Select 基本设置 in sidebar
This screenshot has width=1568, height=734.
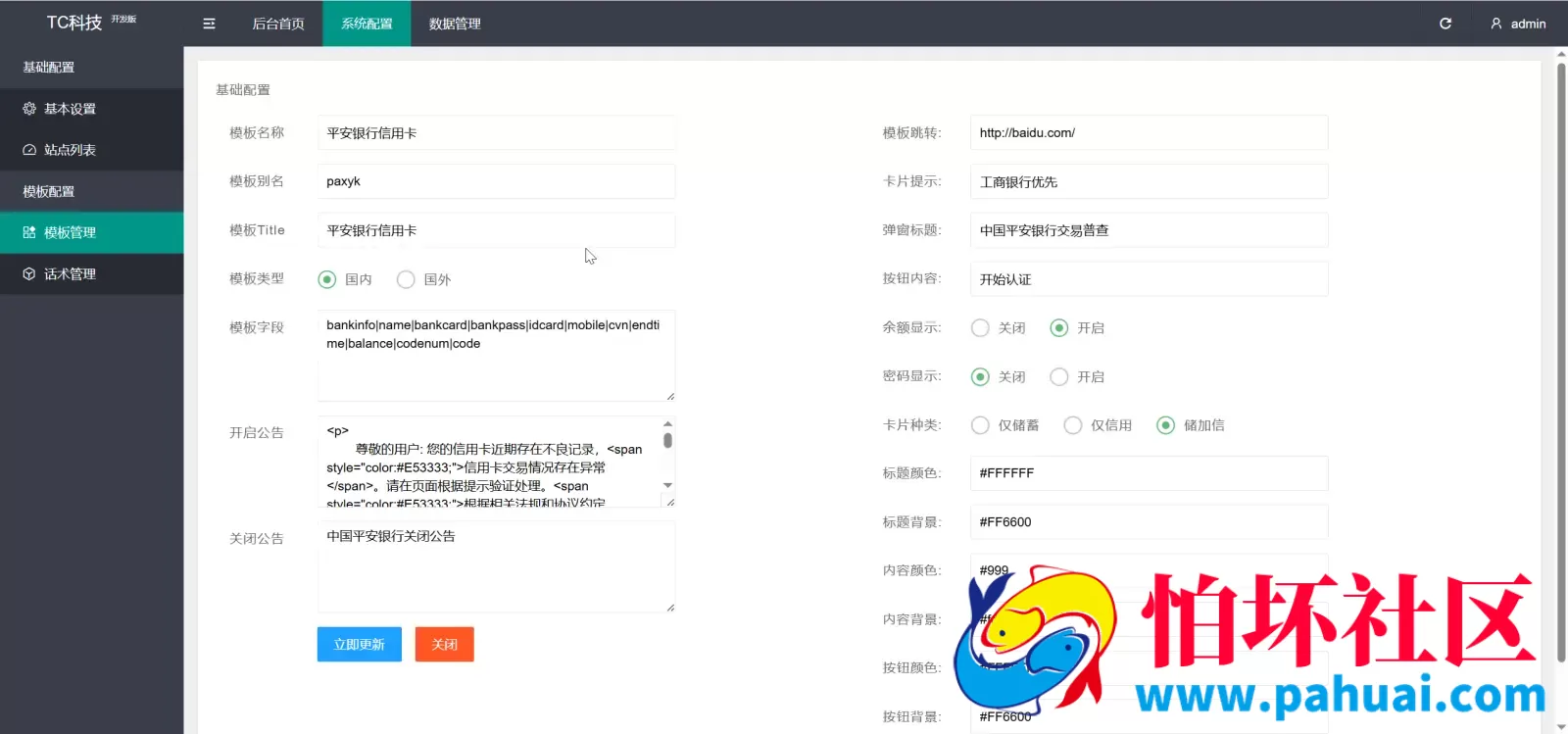coord(91,109)
